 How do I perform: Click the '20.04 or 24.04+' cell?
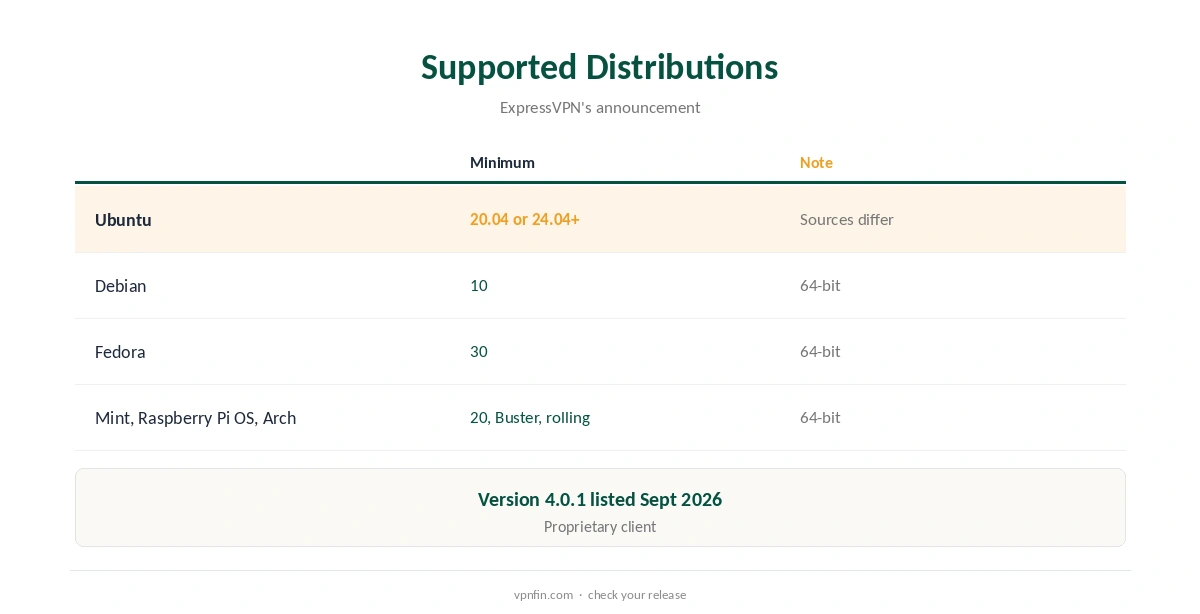pos(525,219)
